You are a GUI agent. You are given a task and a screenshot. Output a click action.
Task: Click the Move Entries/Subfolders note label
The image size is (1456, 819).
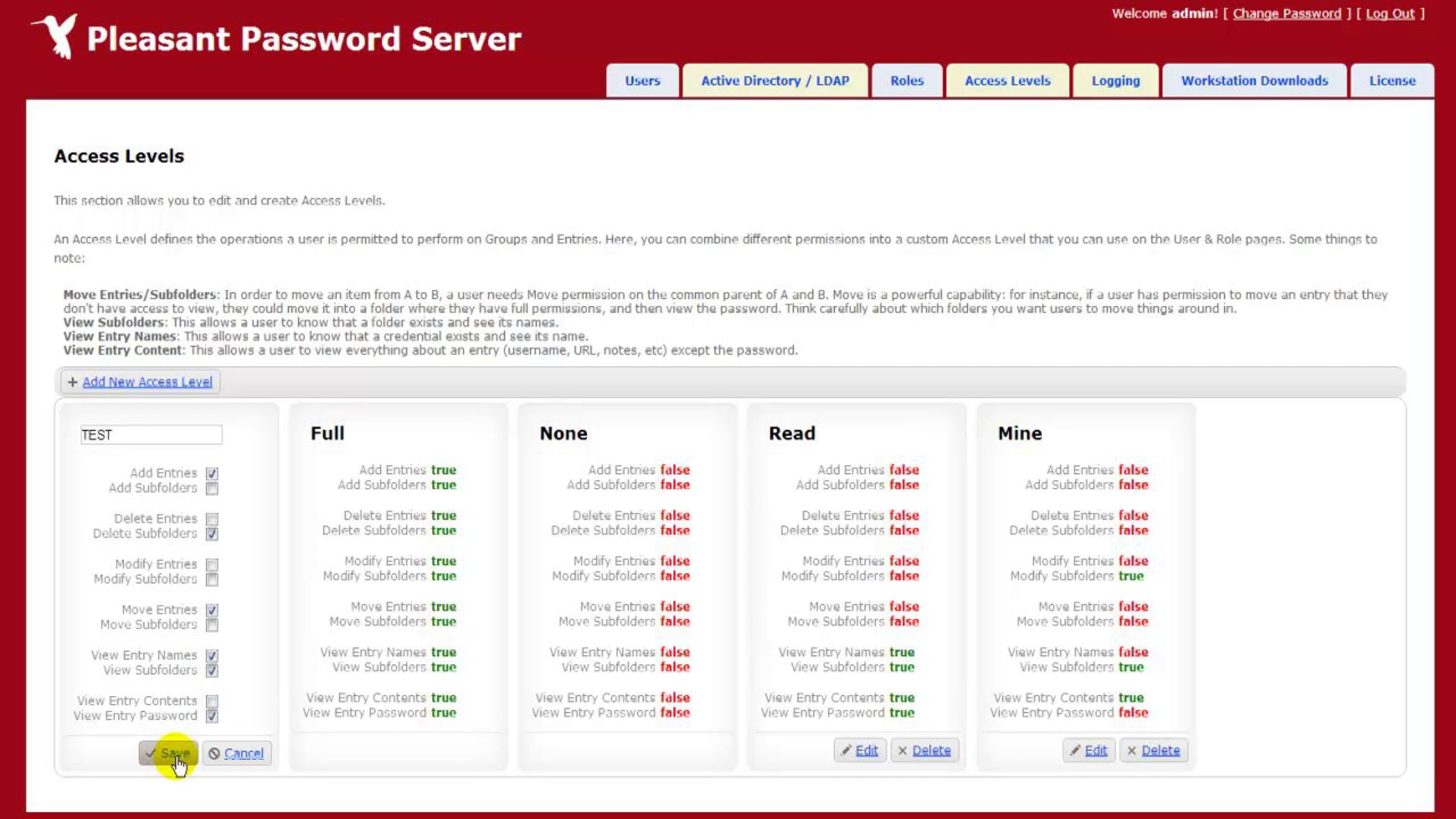(x=140, y=295)
